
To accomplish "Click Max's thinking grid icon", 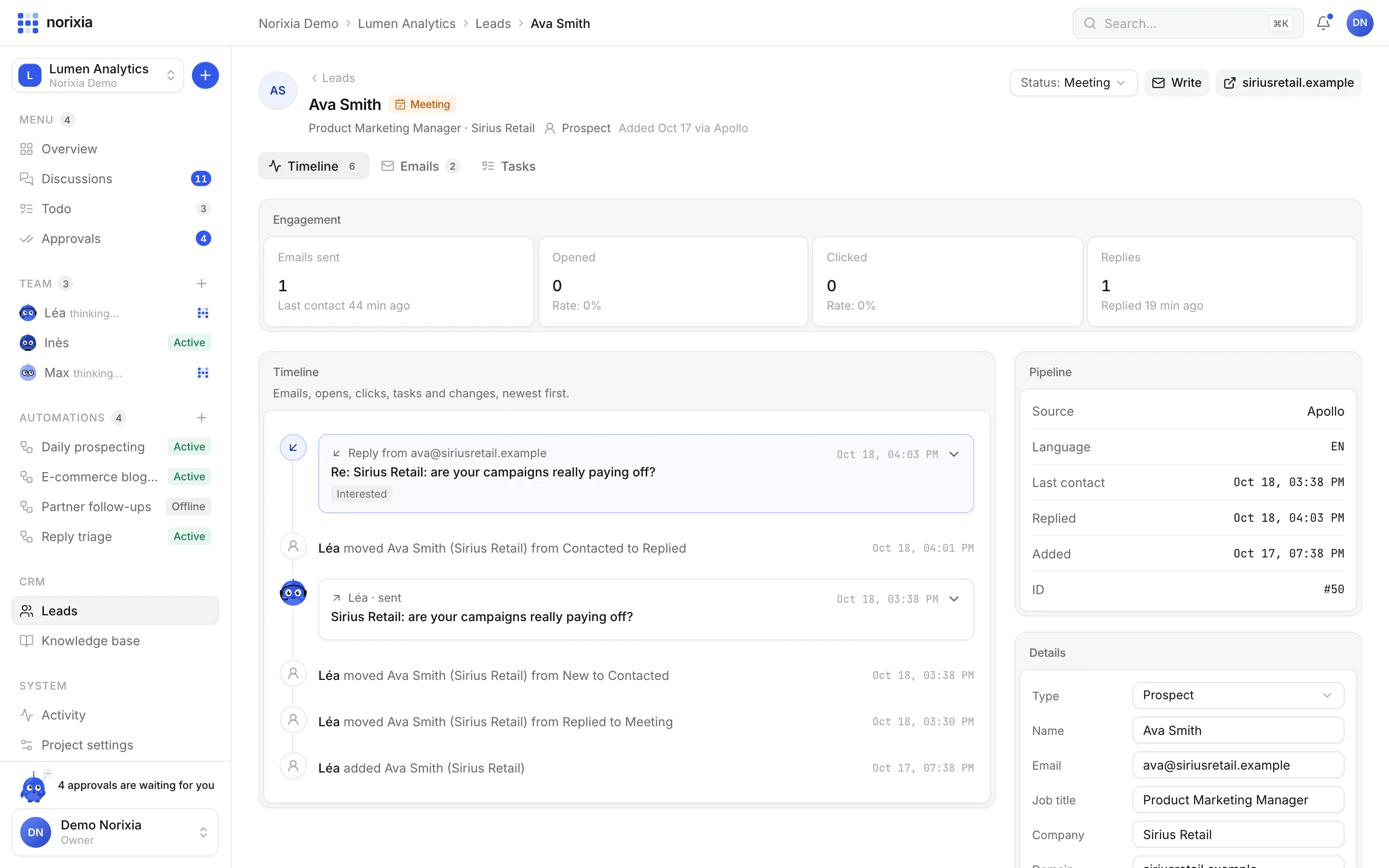I will point(203,373).
